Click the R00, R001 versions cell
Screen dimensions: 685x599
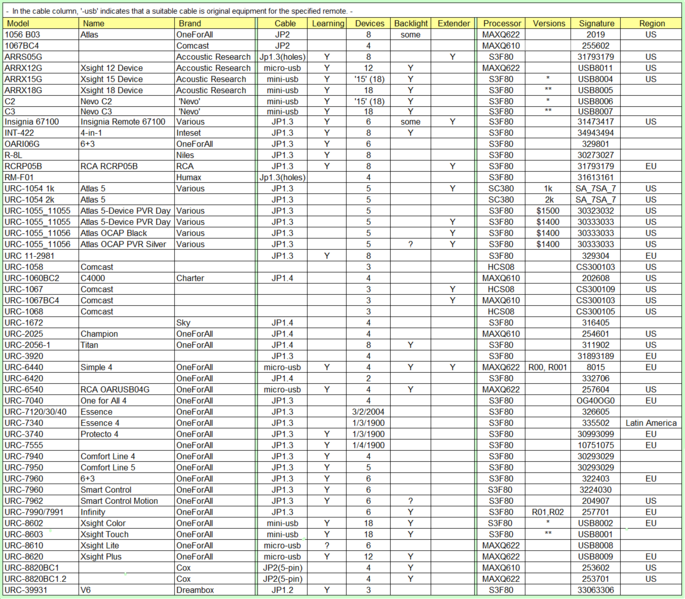point(547,367)
